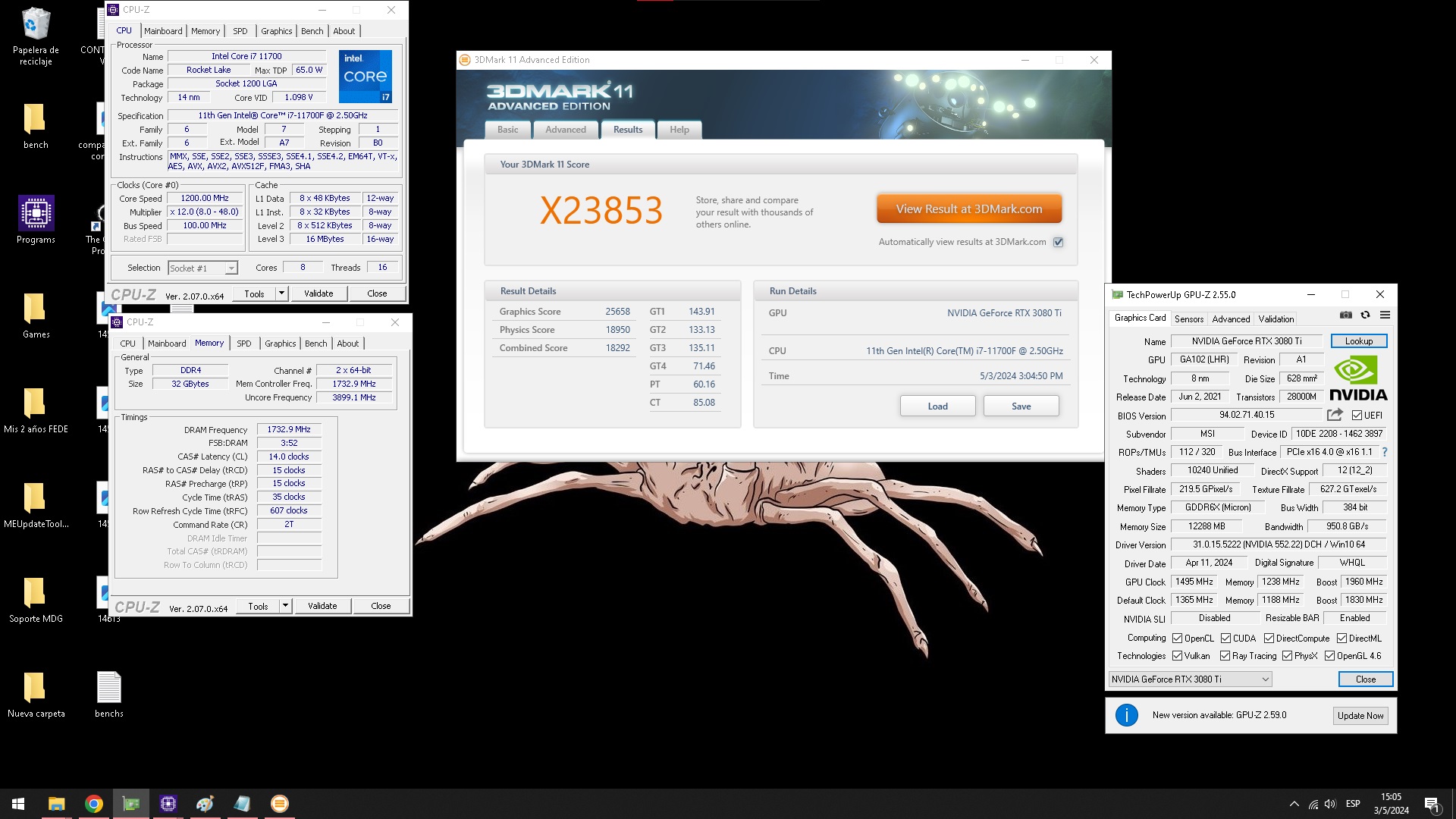
Task: Toggle the CUDA checkbox in GPU-Z
Action: [1226, 639]
